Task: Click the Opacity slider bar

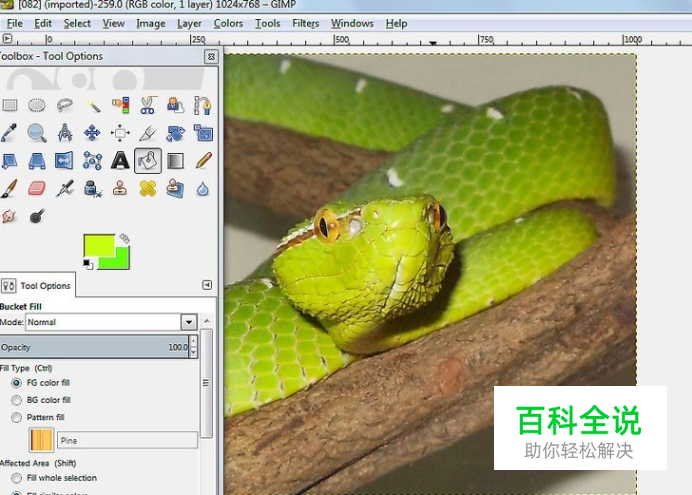Action: [94, 348]
